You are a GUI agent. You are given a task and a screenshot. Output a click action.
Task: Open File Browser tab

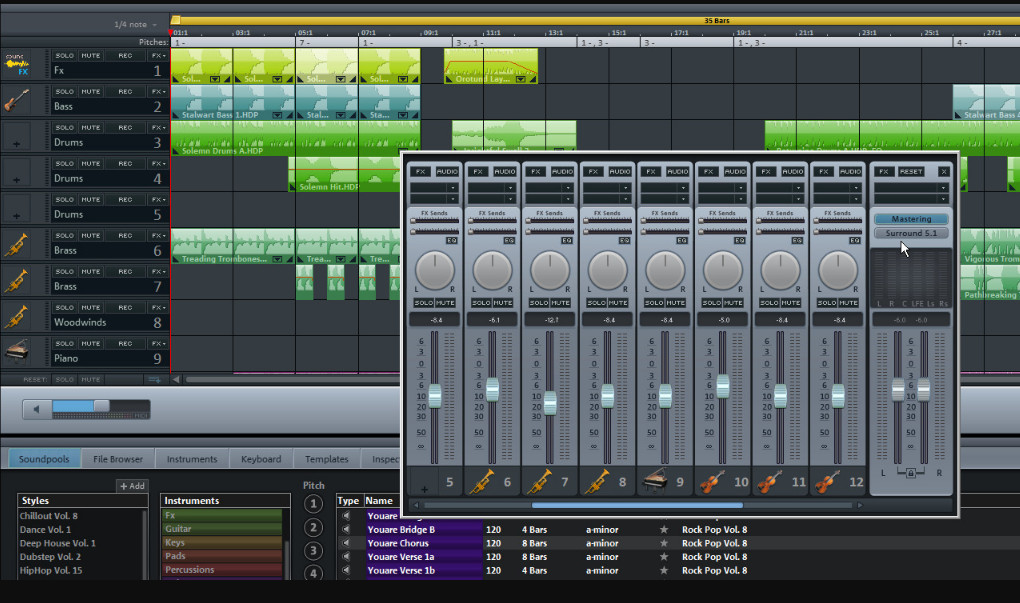pos(118,459)
